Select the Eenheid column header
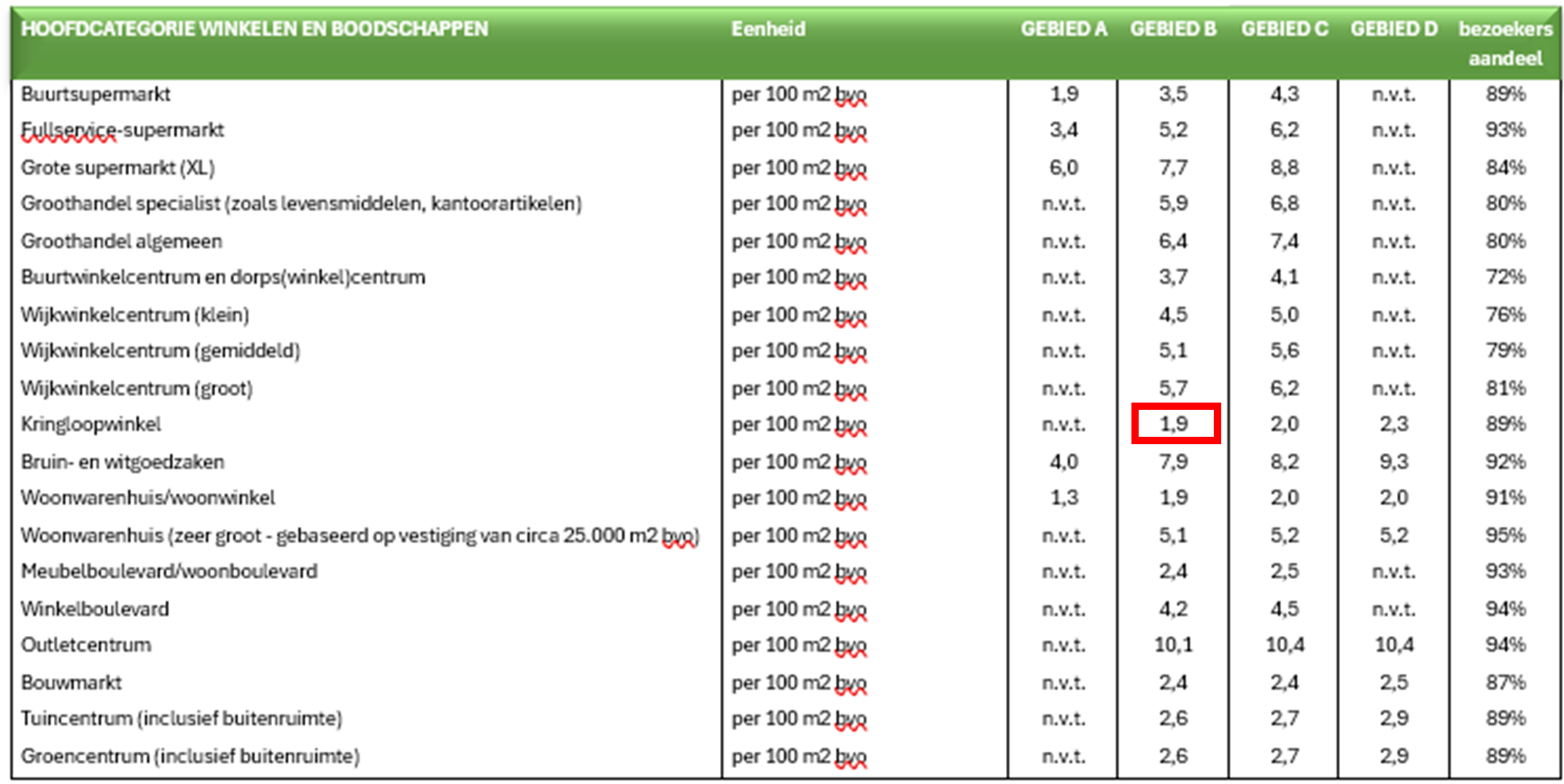Viewport: 1564px width, 784px height. 768,29
